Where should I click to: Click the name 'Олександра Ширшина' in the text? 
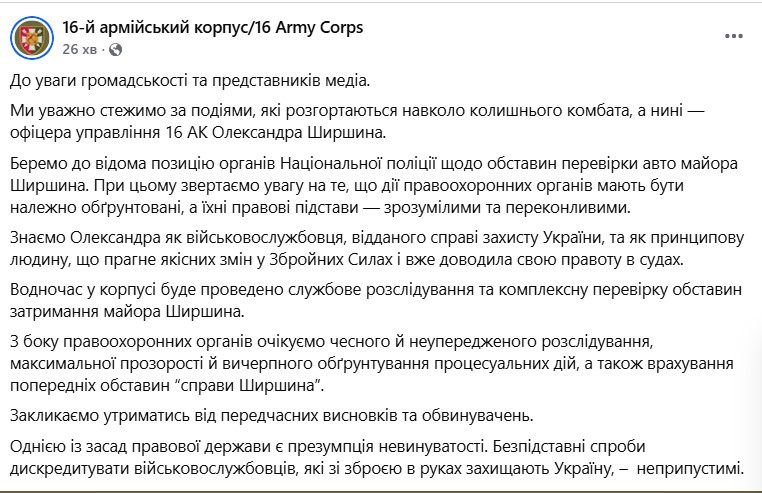click(x=299, y=133)
